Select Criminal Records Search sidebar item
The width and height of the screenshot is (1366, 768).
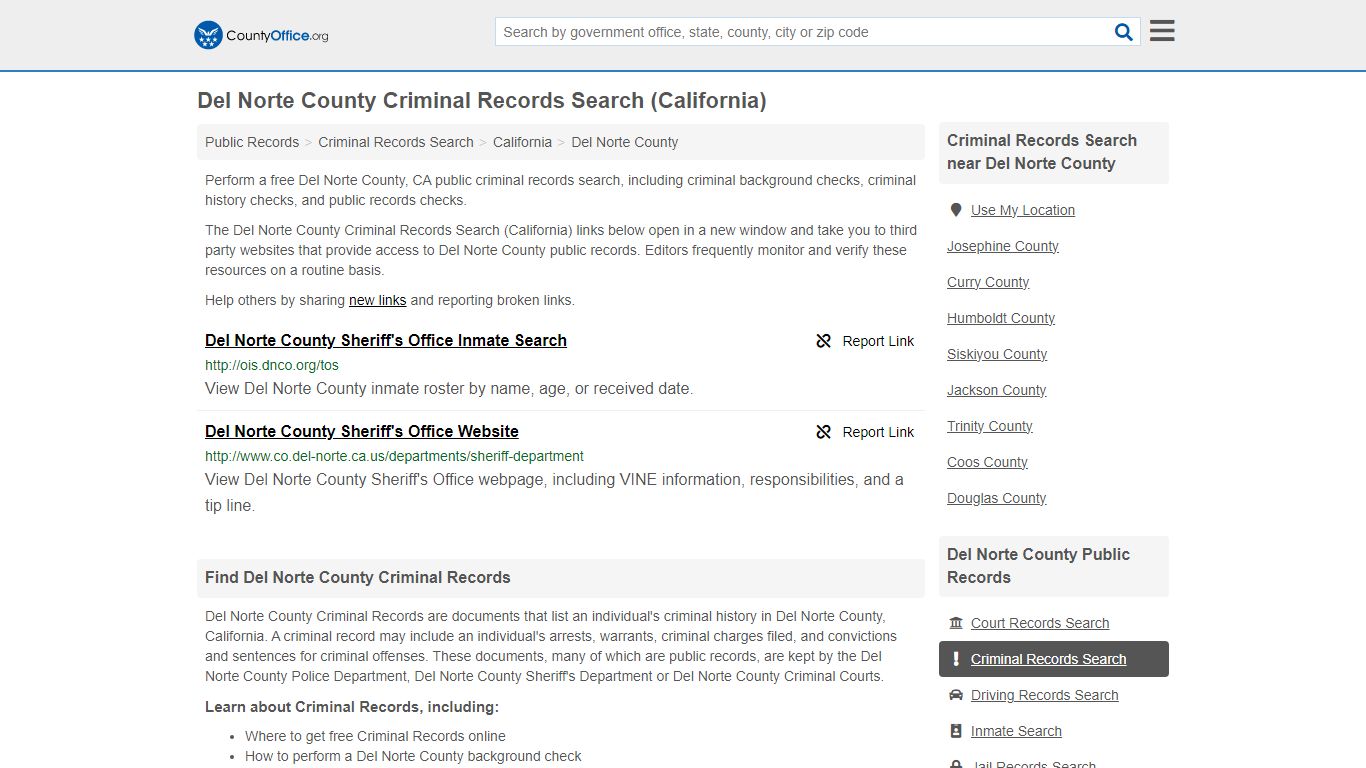[x=1054, y=659]
